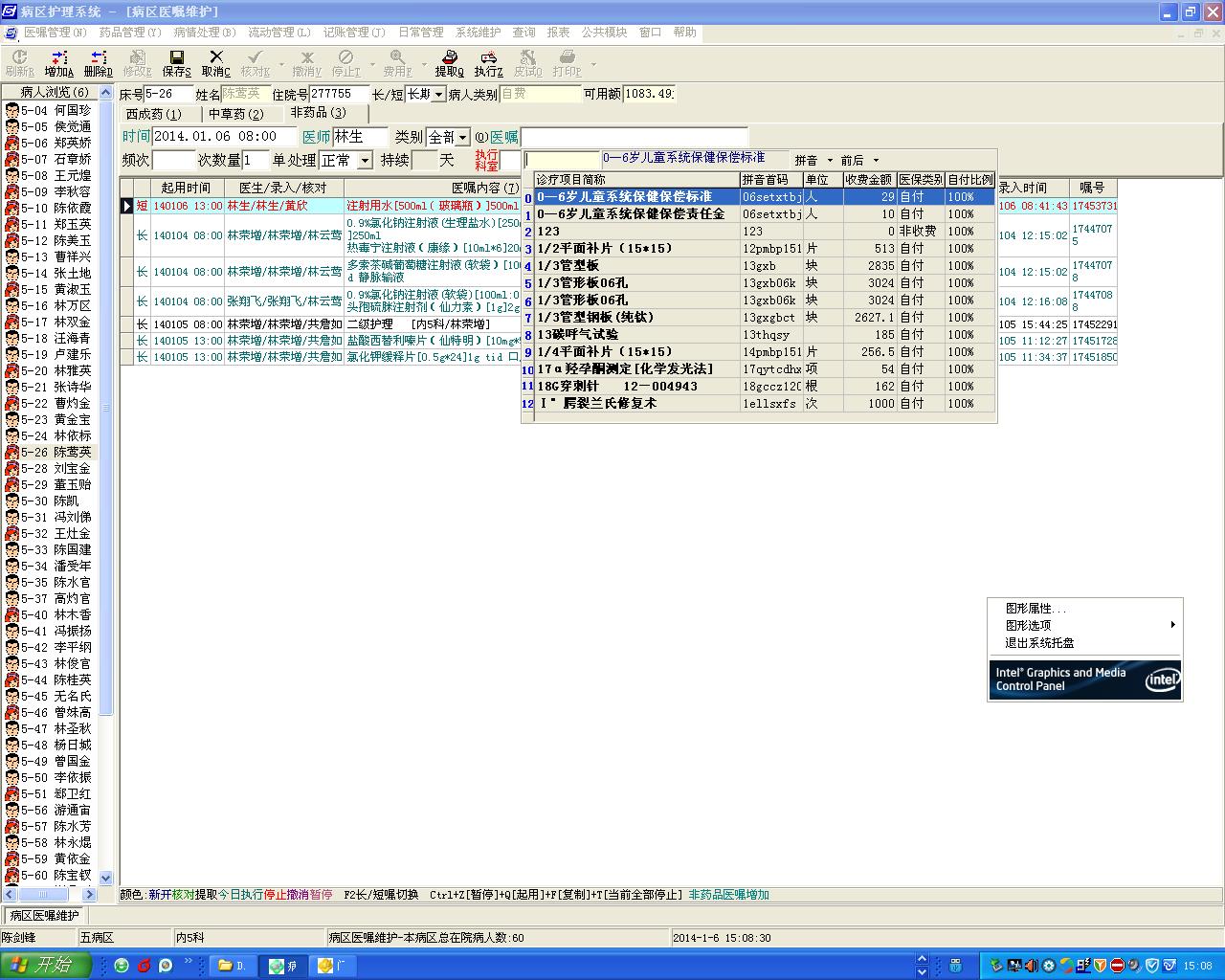This screenshot has width=1225, height=980.
Task: Click the 打印 (Print) toolbar icon
Action: 567,64
